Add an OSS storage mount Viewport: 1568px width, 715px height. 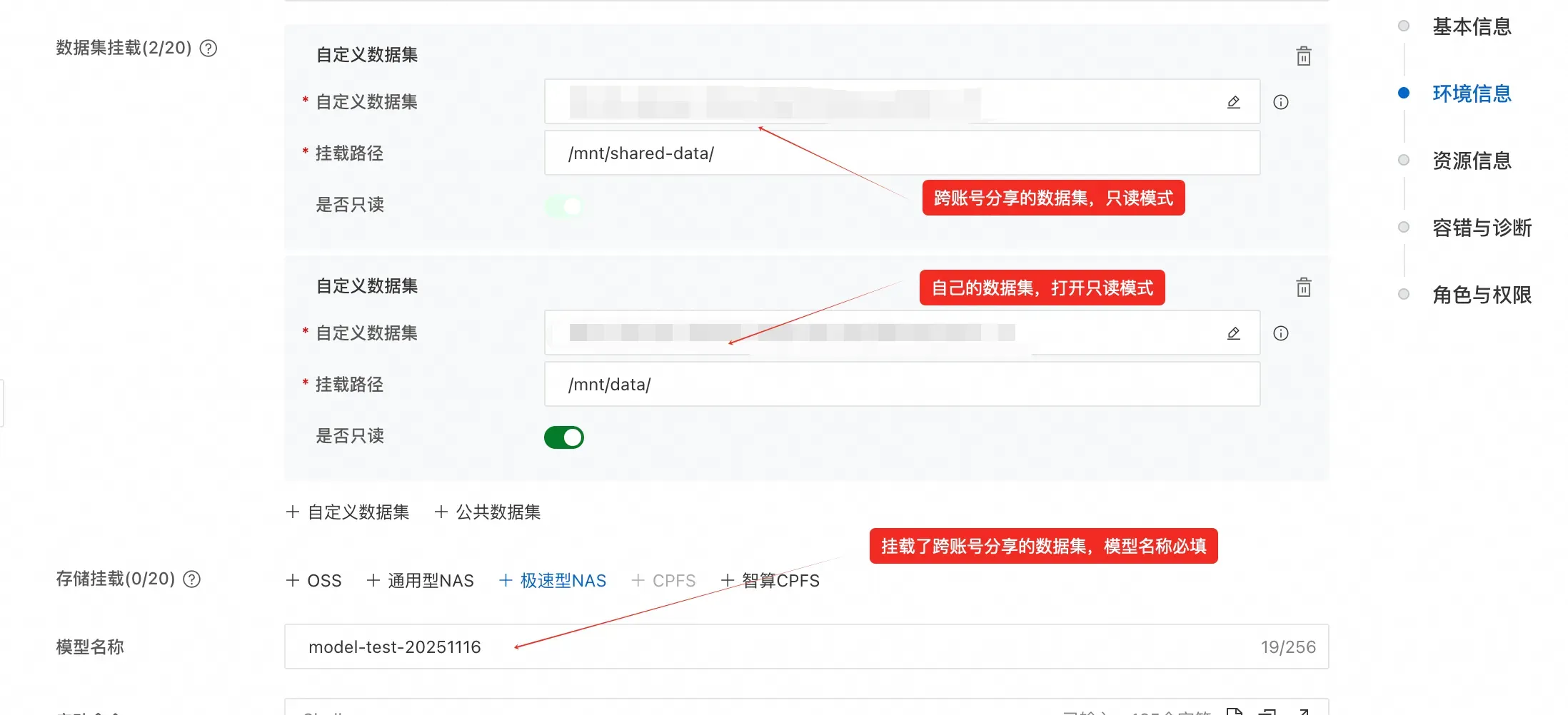(313, 580)
